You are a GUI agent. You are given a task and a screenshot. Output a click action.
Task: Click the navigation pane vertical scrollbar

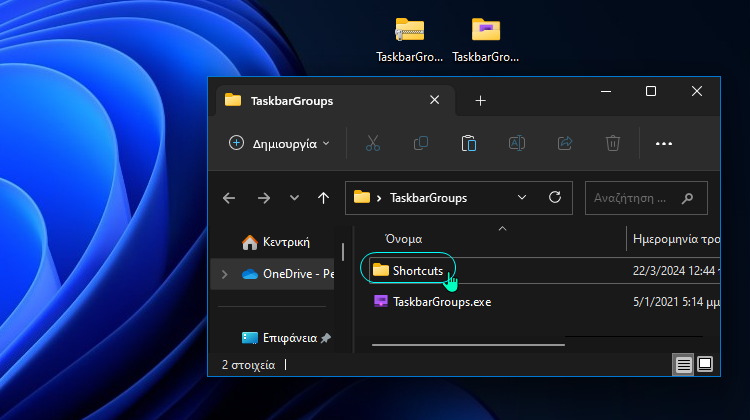point(343,252)
